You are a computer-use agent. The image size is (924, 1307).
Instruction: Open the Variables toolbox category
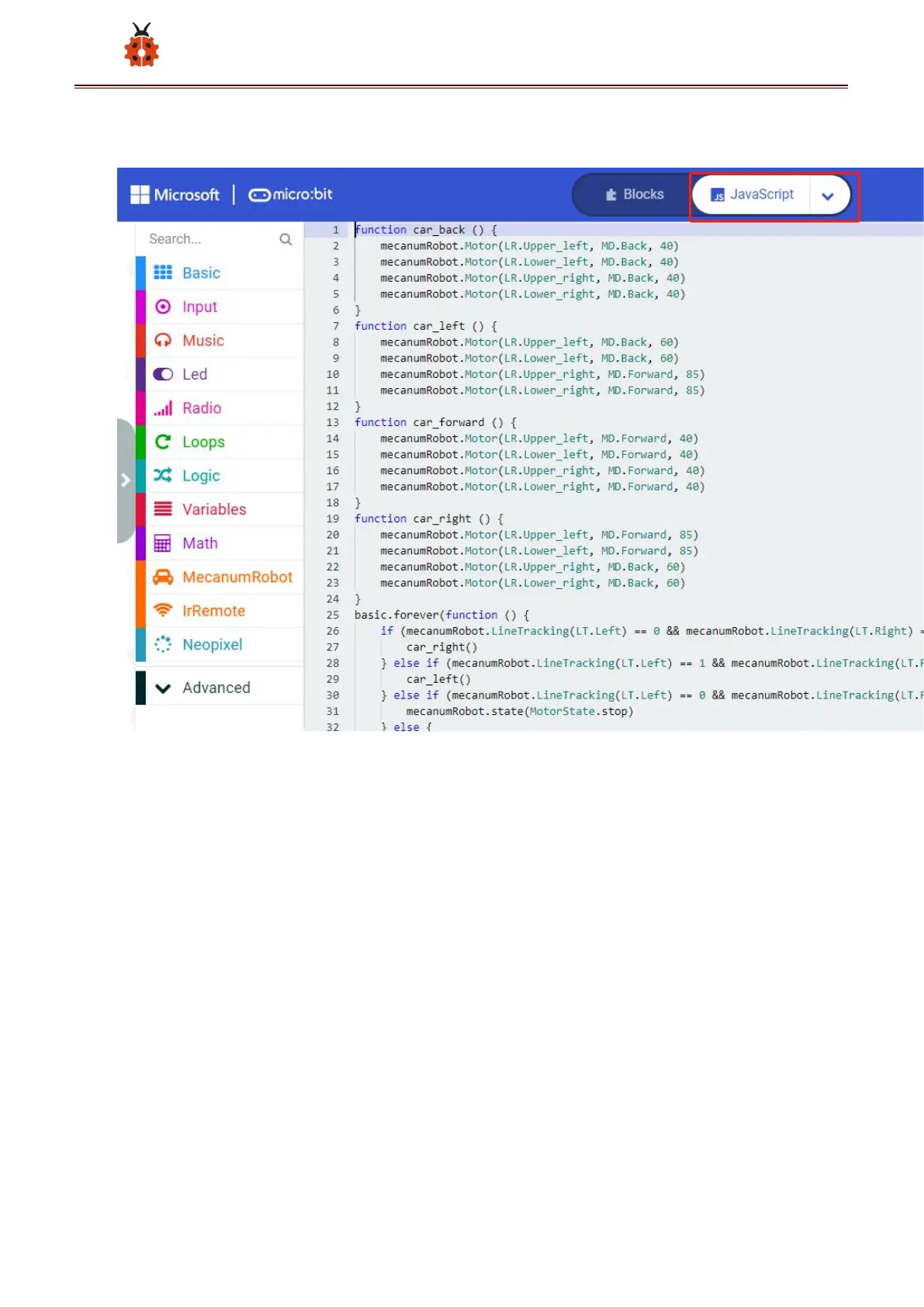tap(220, 509)
